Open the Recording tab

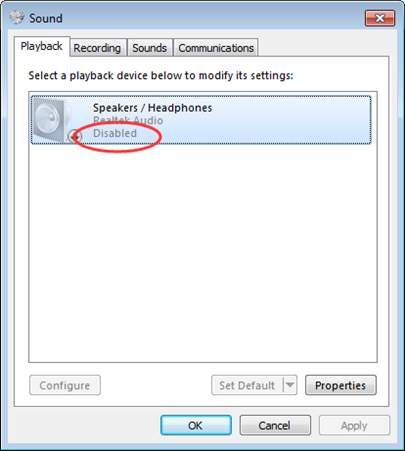pos(97,48)
